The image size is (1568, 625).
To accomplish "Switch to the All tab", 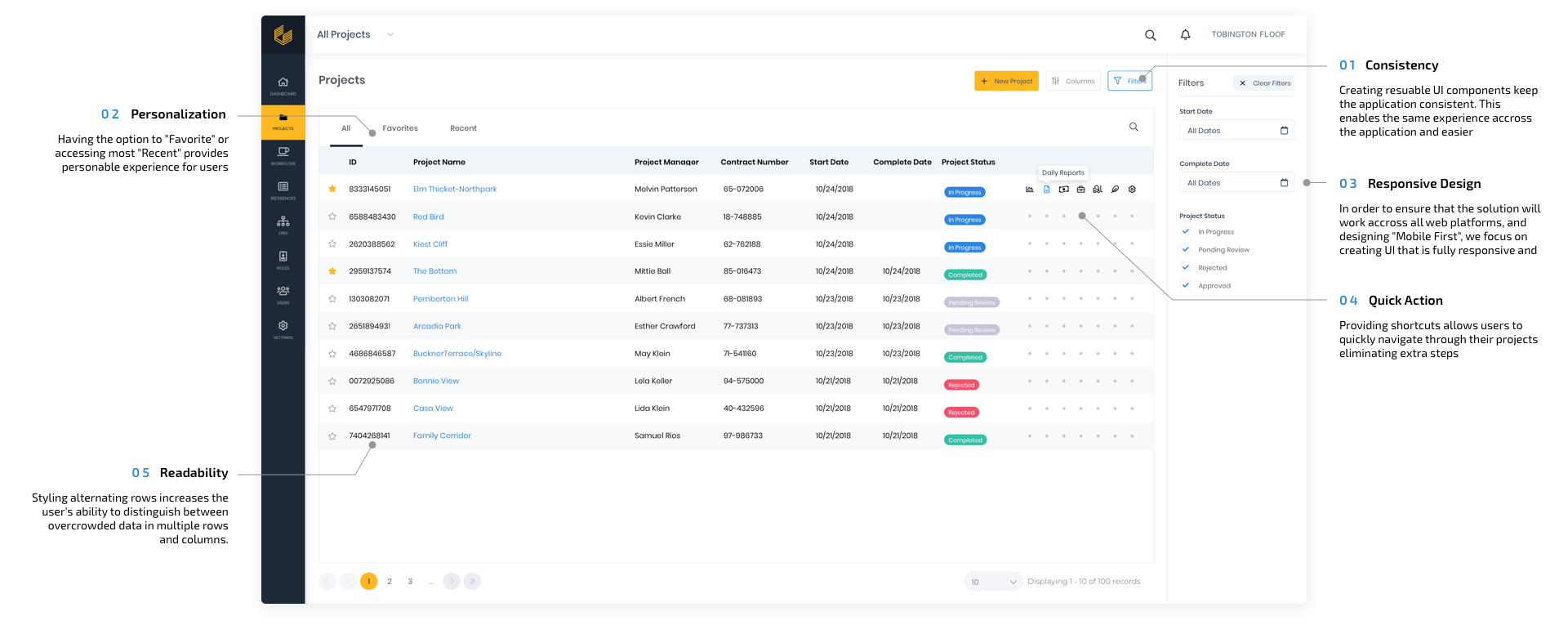I will click(x=346, y=128).
